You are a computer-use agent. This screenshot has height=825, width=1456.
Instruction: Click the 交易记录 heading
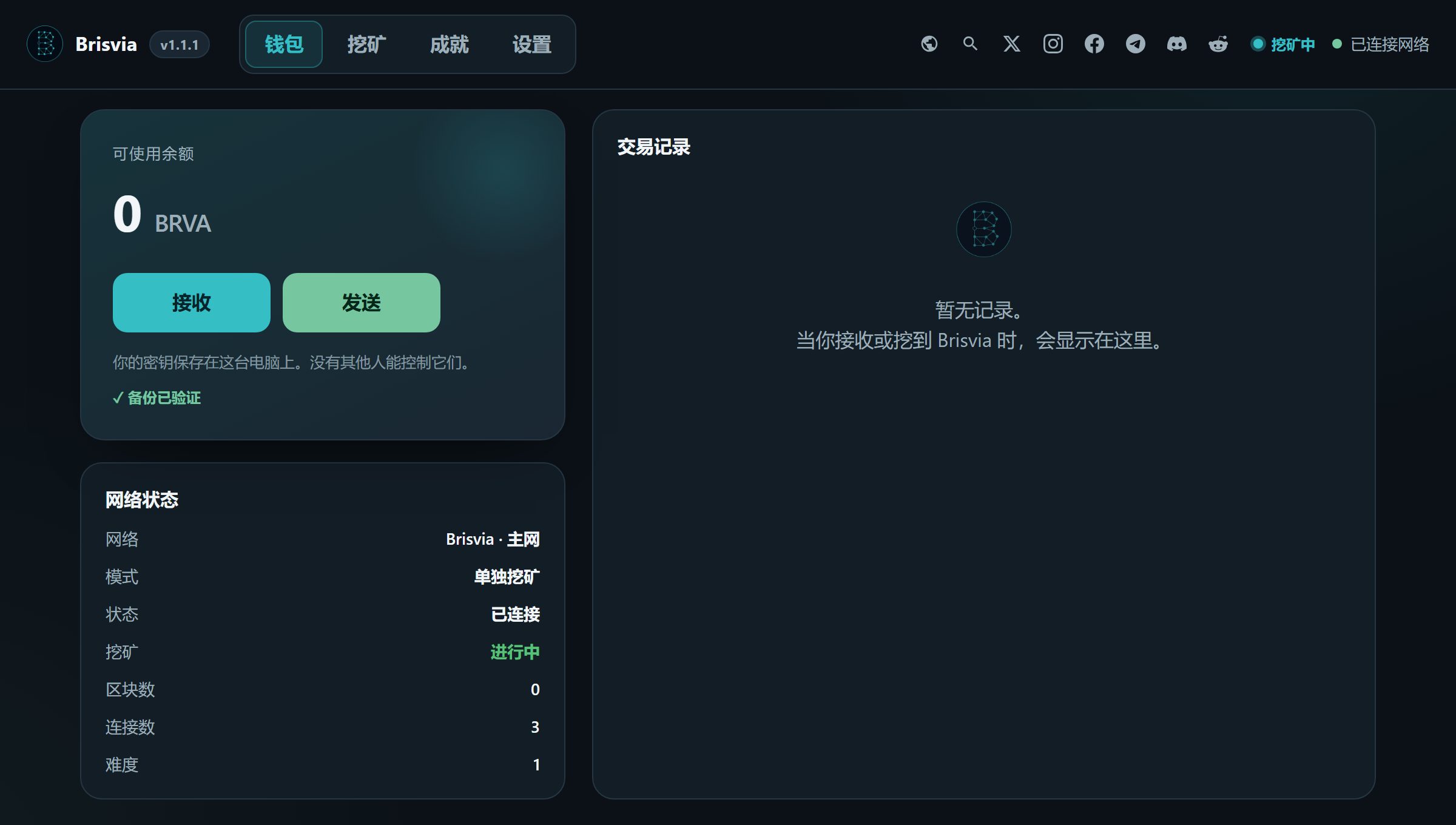click(653, 147)
